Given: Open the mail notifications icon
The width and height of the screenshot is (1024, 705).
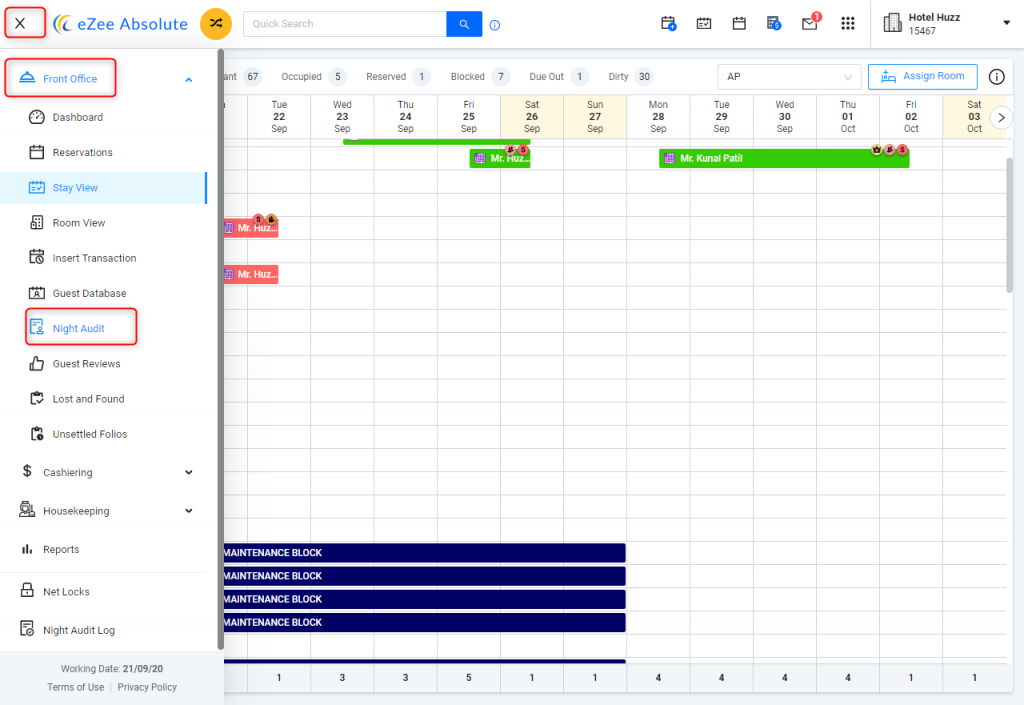Looking at the screenshot, I should (810, 23).
